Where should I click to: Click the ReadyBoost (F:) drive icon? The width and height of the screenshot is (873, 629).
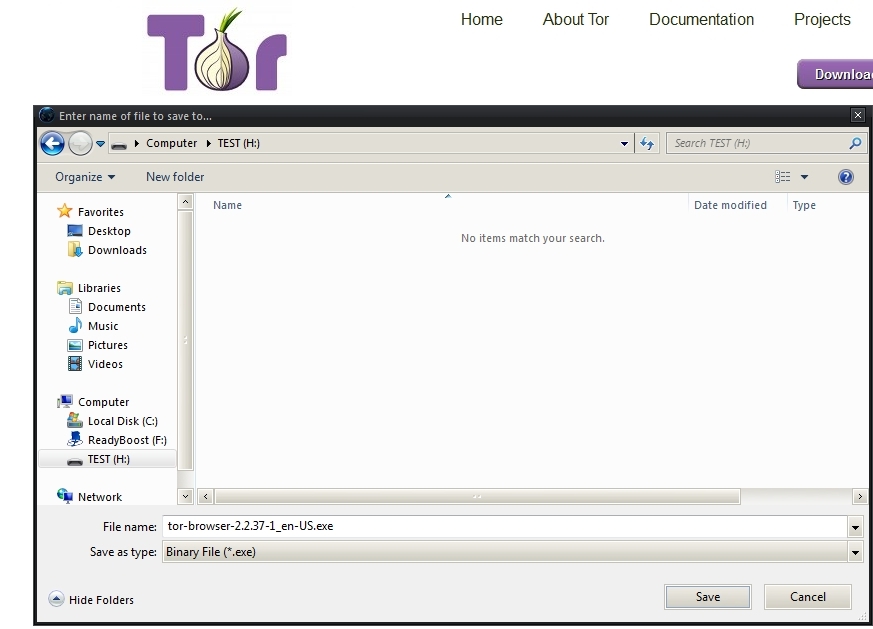point(75,439)
